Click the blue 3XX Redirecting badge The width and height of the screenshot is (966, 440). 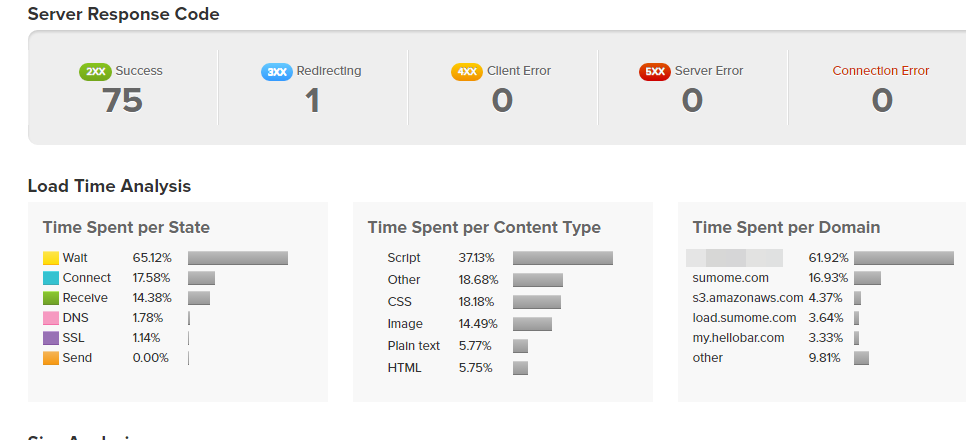coord(277,71)
